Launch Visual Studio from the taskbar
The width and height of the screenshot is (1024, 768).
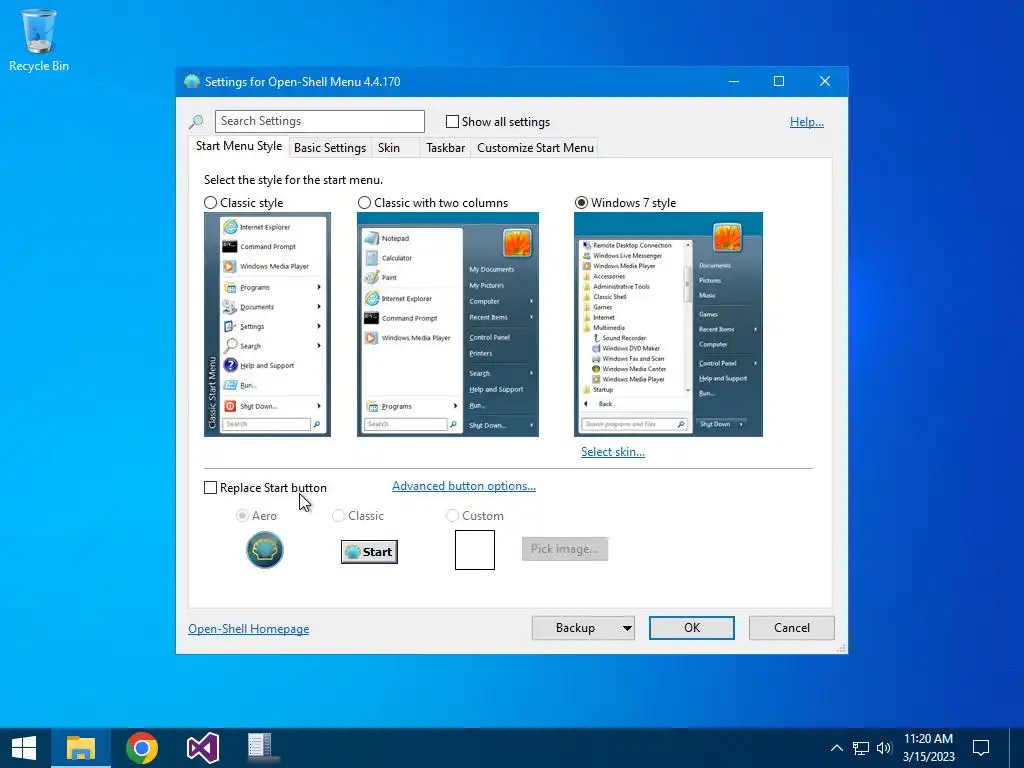pyautogui.click(x=202, y=748)
